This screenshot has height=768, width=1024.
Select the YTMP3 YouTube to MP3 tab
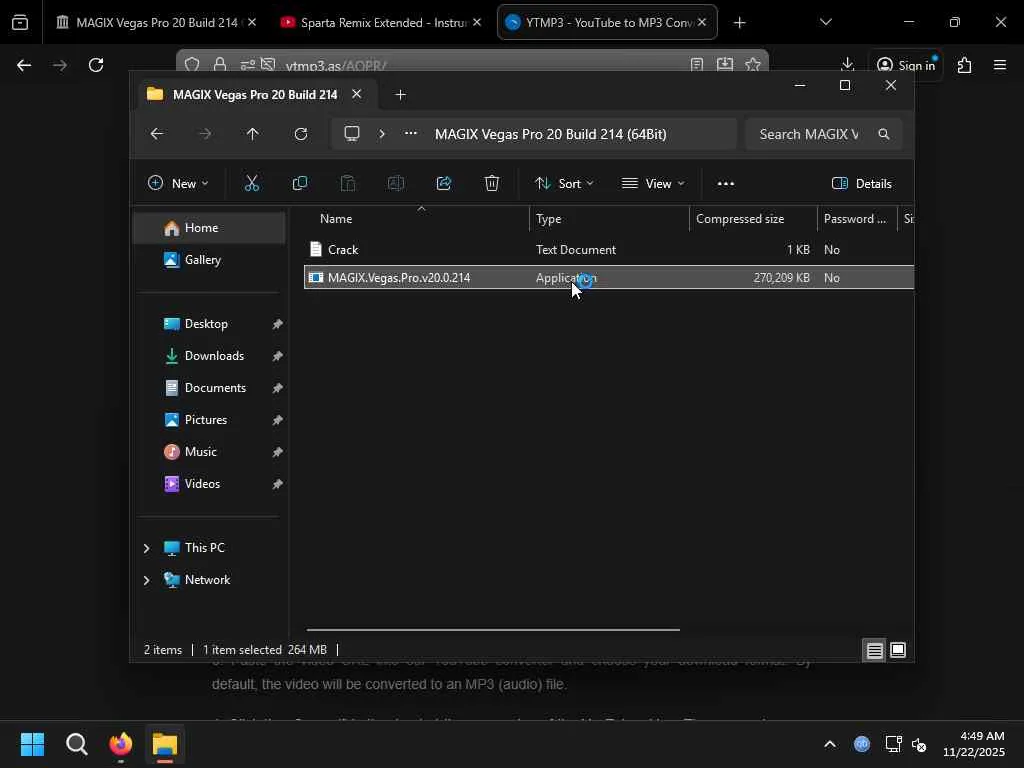pos(607,22)
